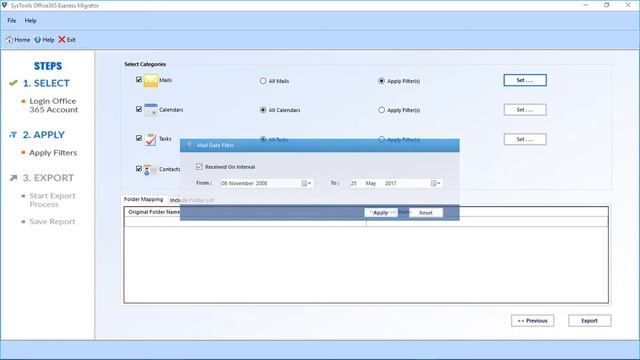The image size is (640, 360).
Task: Uncheck the Contacts category checkbox
Action: point(139,169)
